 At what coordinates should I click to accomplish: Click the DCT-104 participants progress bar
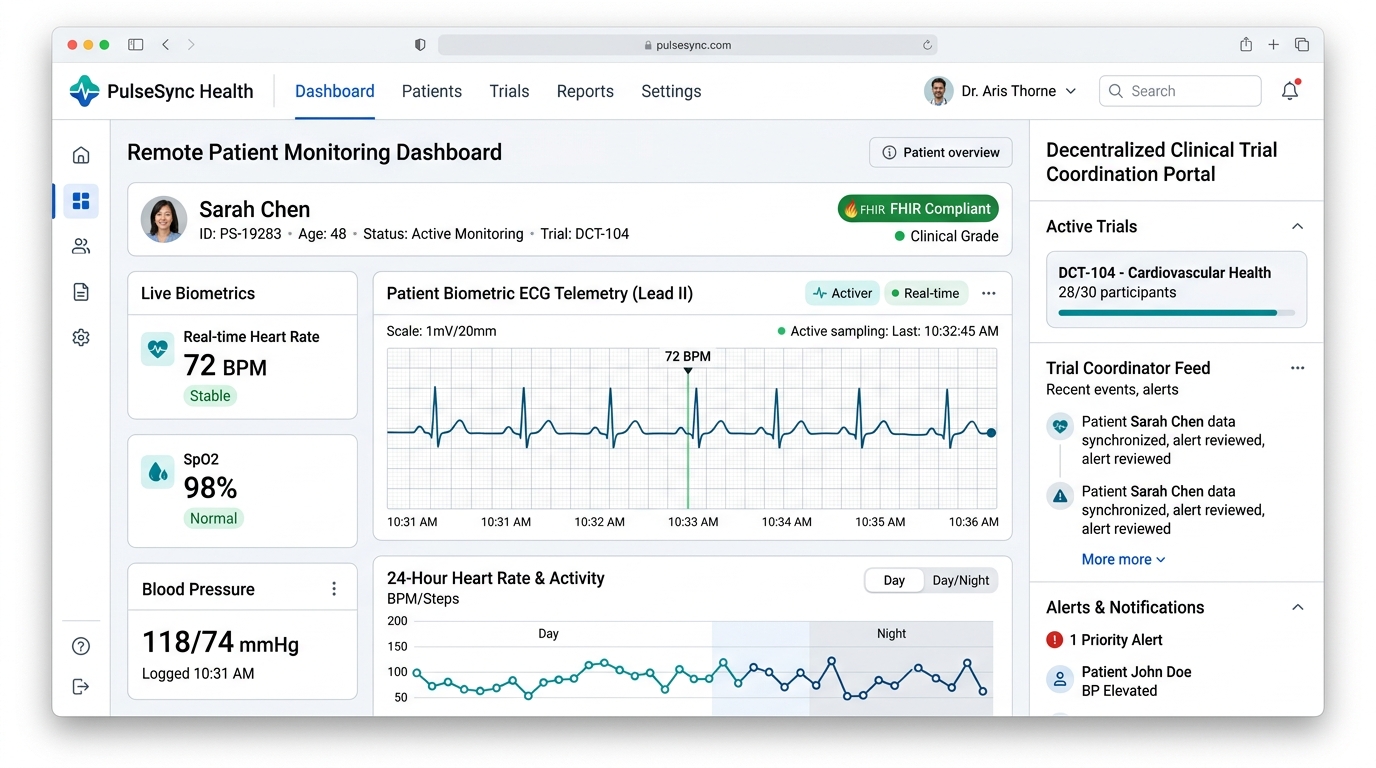click(x=1176, y=313)
